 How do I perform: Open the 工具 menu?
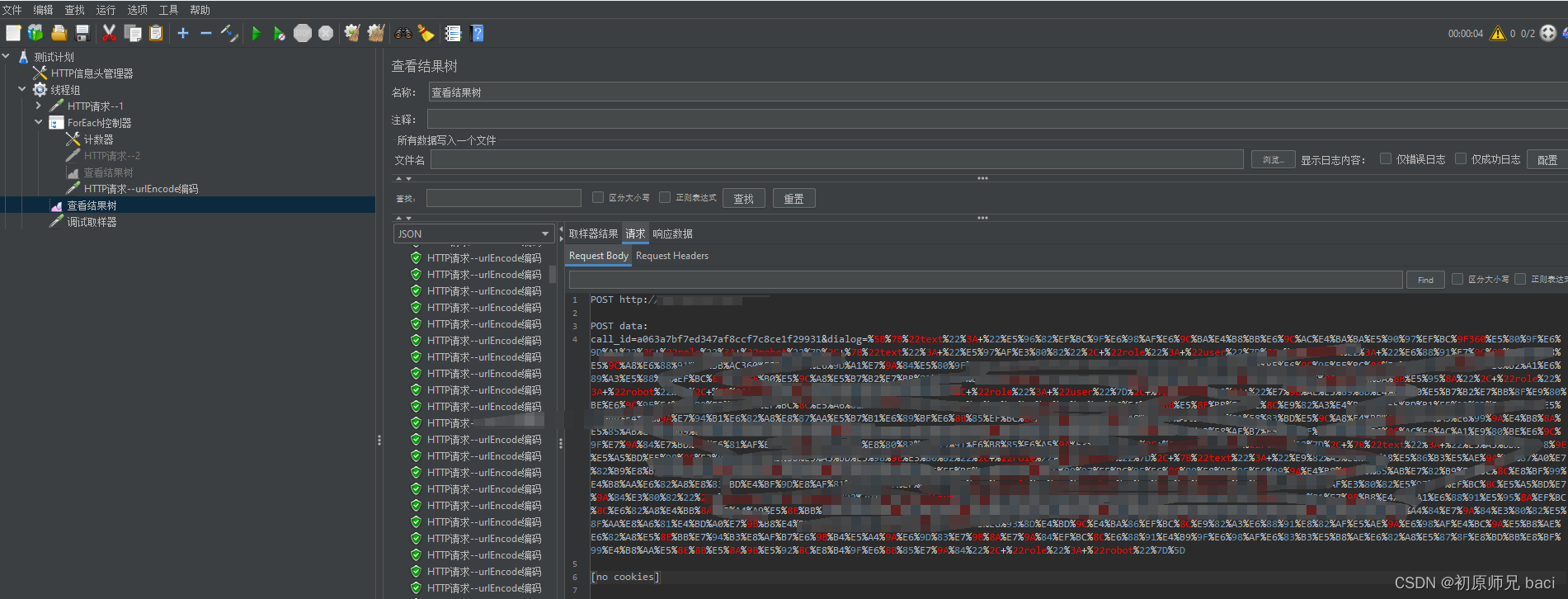point(168,10)
